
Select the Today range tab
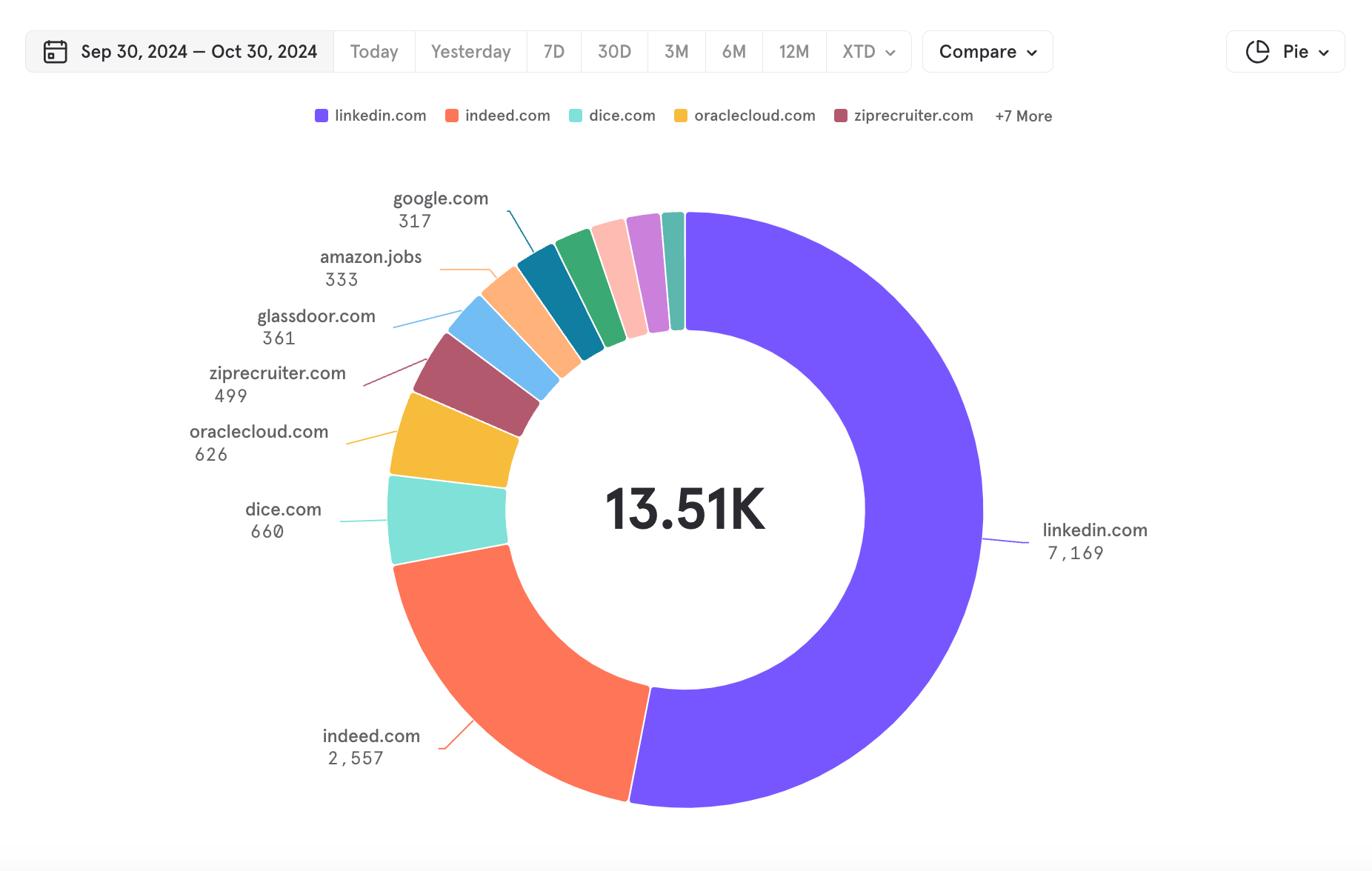pyautogui.click(x=374, y=52)
